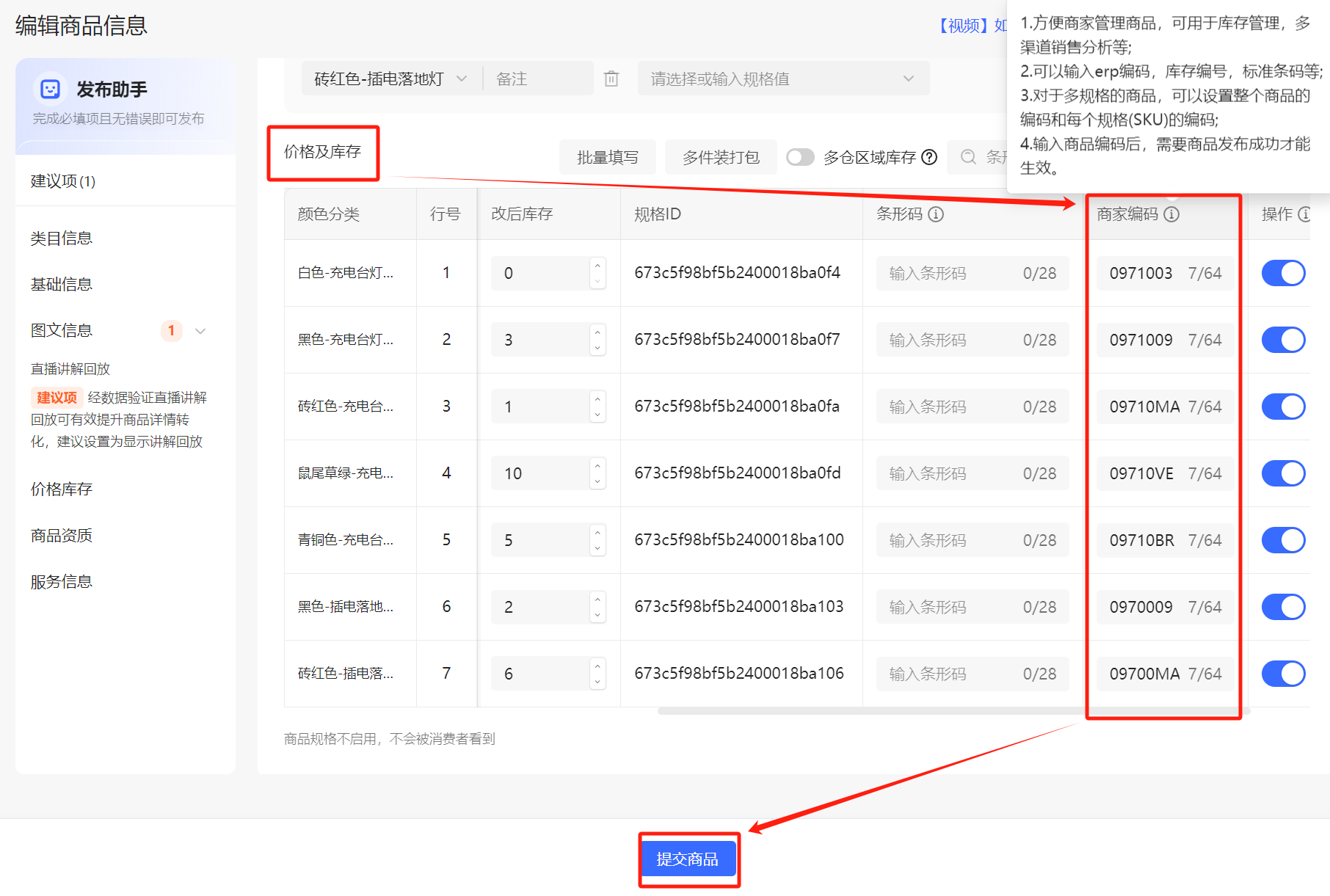Open 基础信息 section in sidebar
The height and width of the screenshot is (896, 1330).
coord(62,285)
